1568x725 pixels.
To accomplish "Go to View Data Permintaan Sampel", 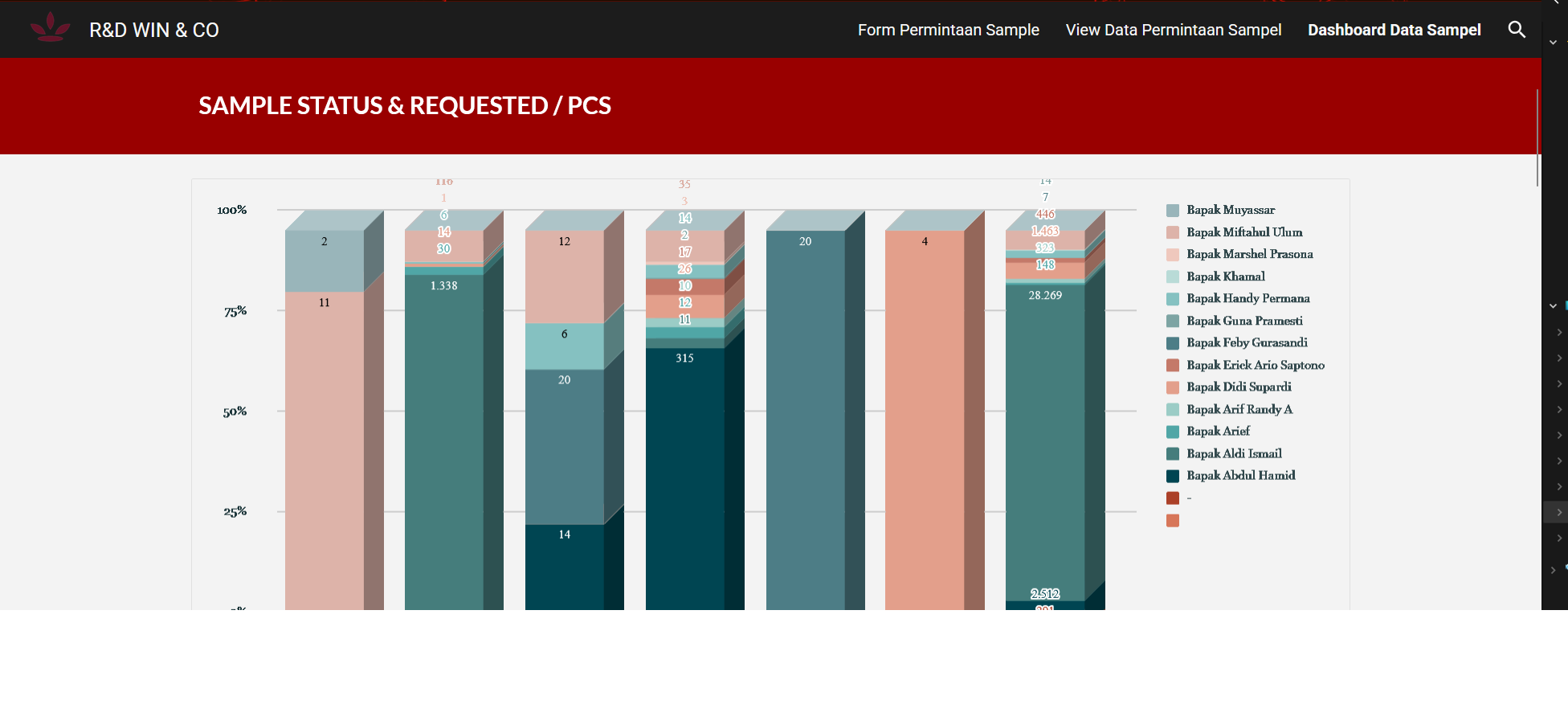I will pyautogui.click(x=1173, y=30).
